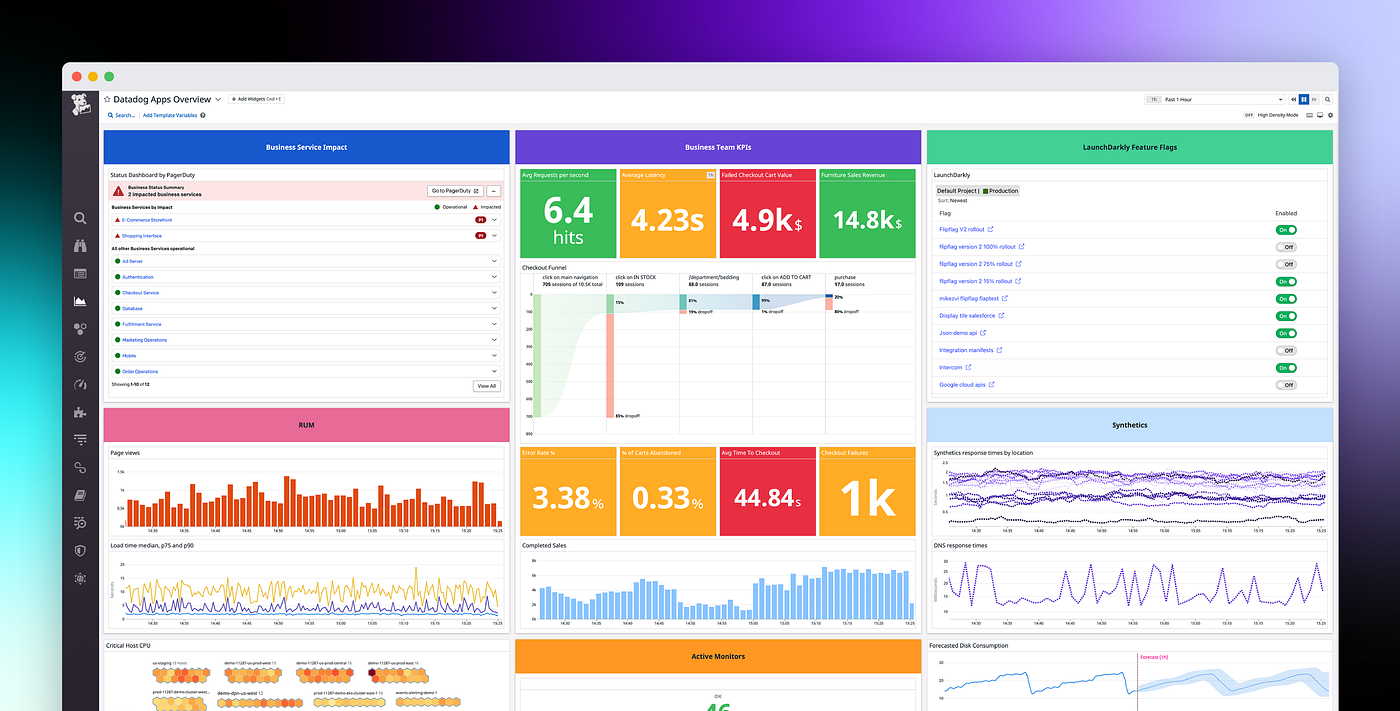Turn off Flipflag V2 rollout flag
1400x711 pixels.
pos(1286,230)
